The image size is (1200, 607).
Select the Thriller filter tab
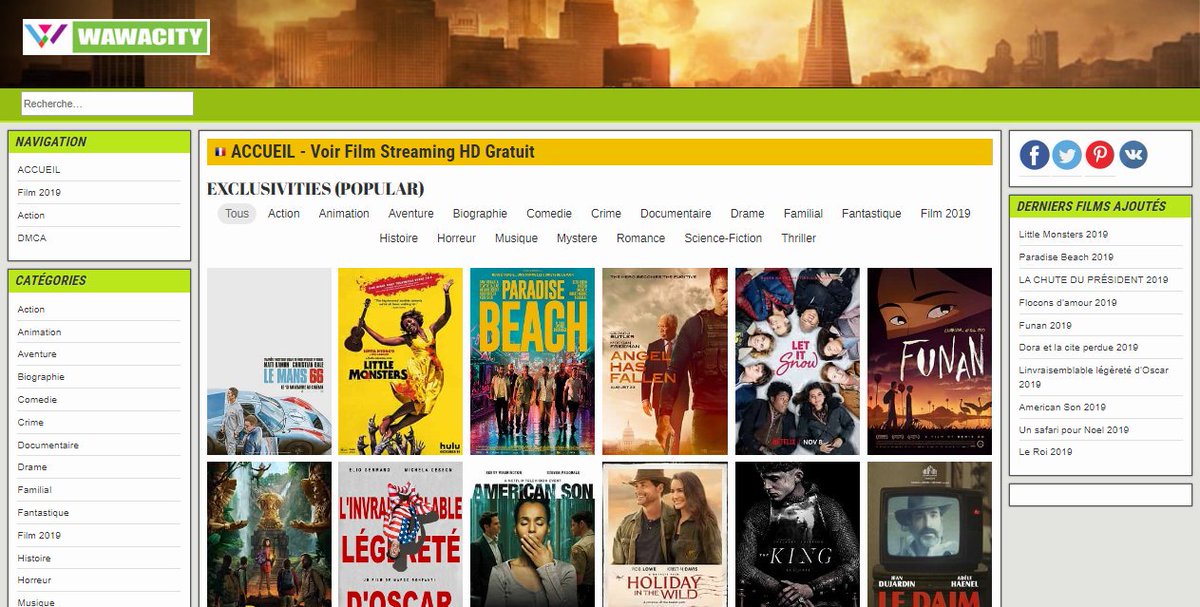799,239
